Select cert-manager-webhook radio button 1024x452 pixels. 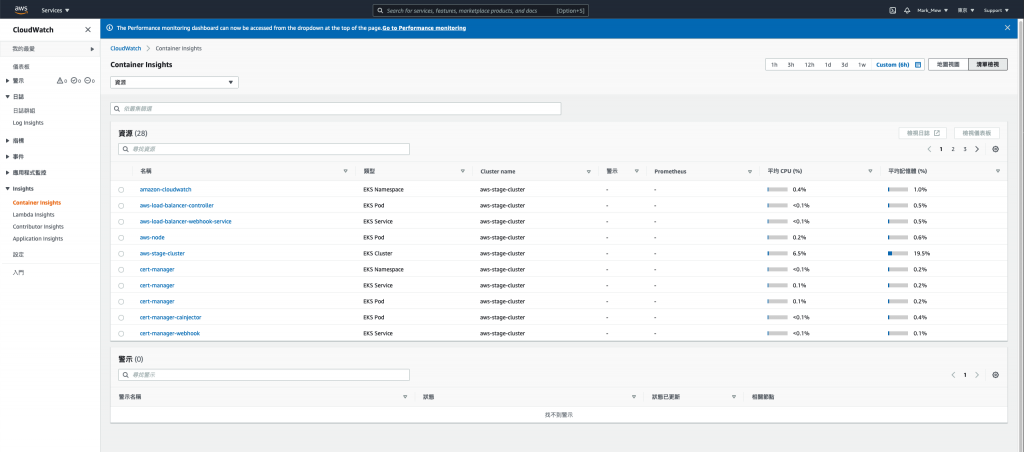point(121,334)
